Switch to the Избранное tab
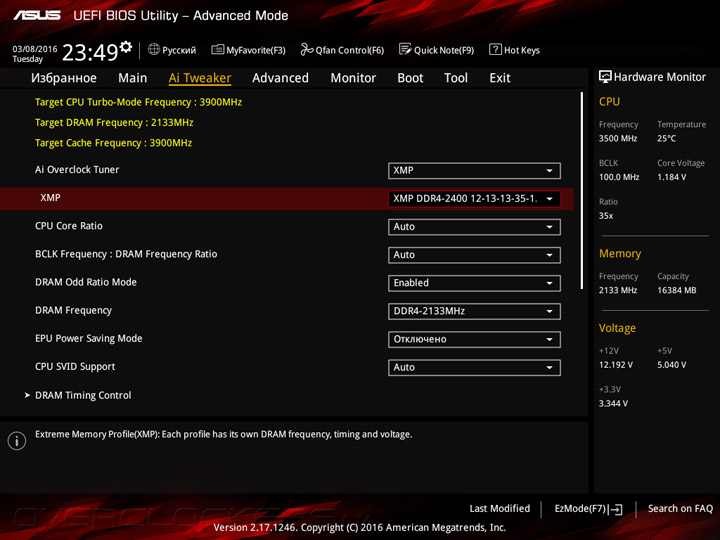 [64, 78]
